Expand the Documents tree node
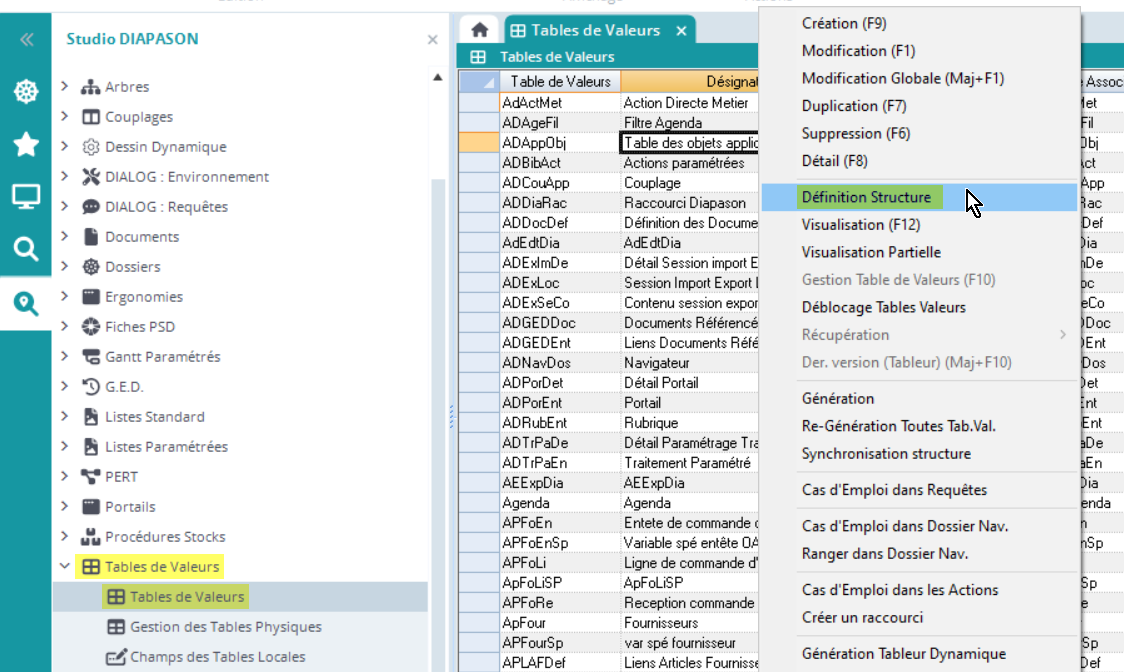The width and height of the screenshot is (1124, 672). pos(65,237)
